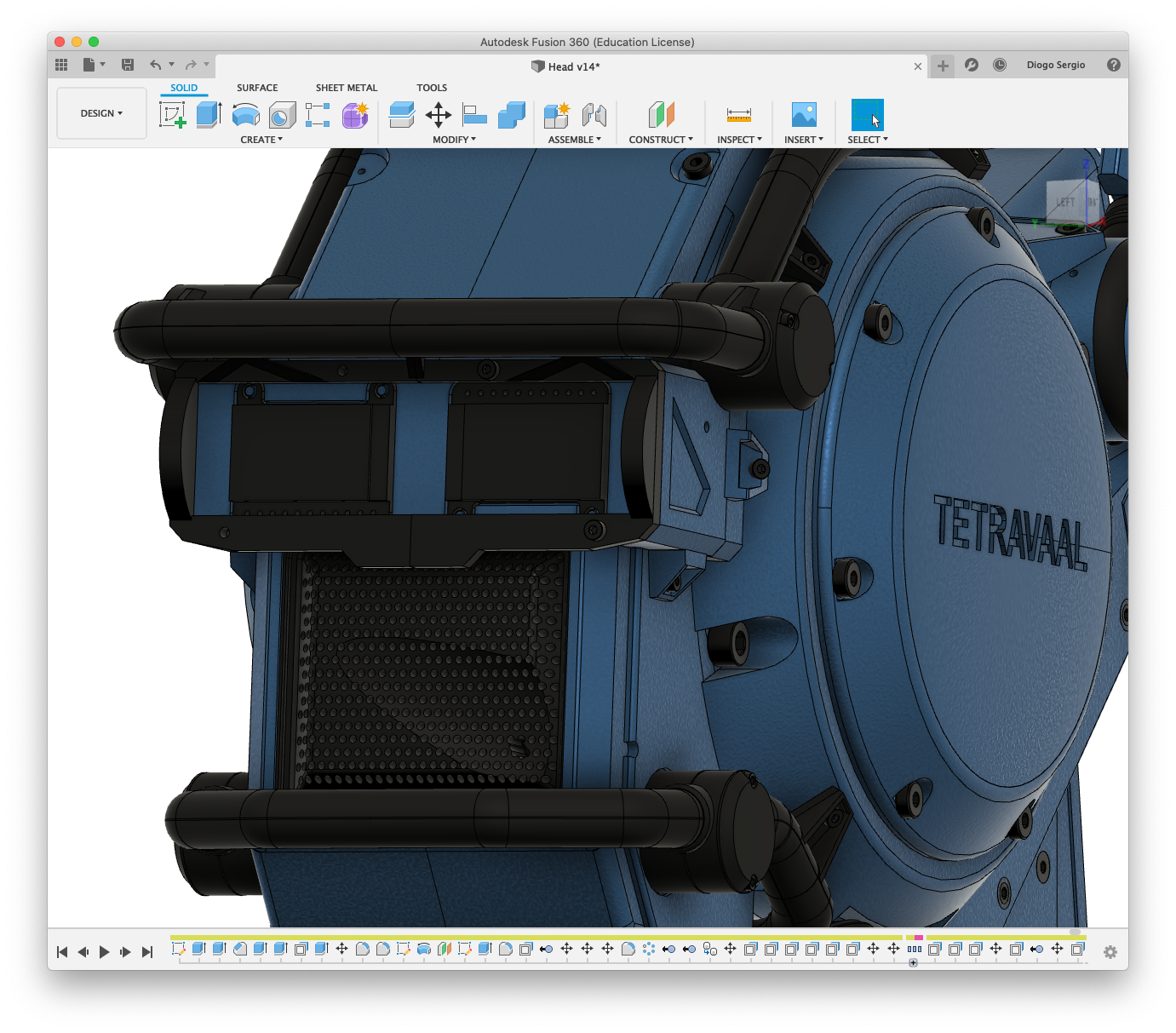Step forward one timeline feature
The width and height of the screenshot is (1176, 1033).
pos(126,952)
